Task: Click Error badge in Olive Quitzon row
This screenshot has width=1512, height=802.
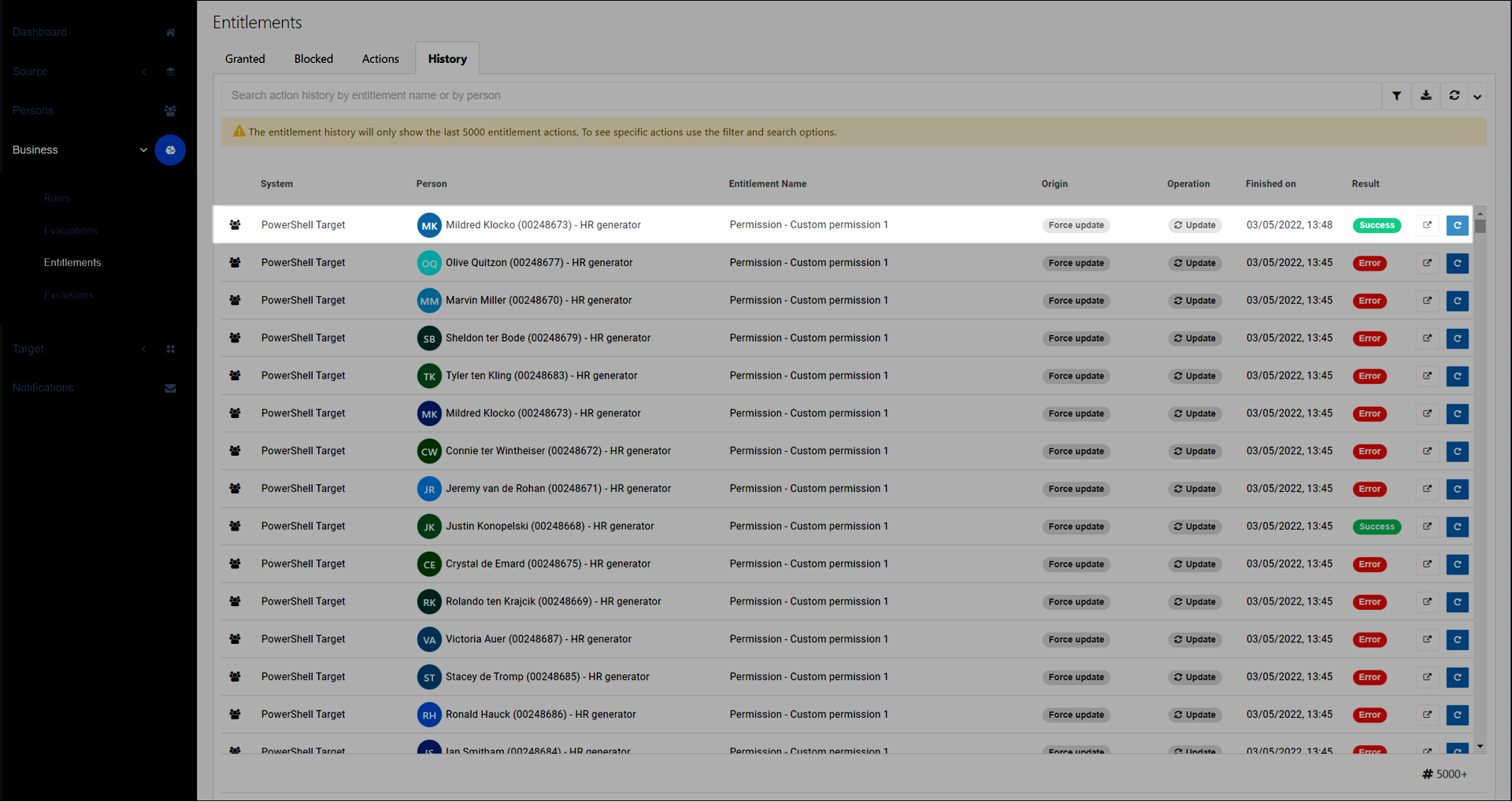Action: 1369,264
